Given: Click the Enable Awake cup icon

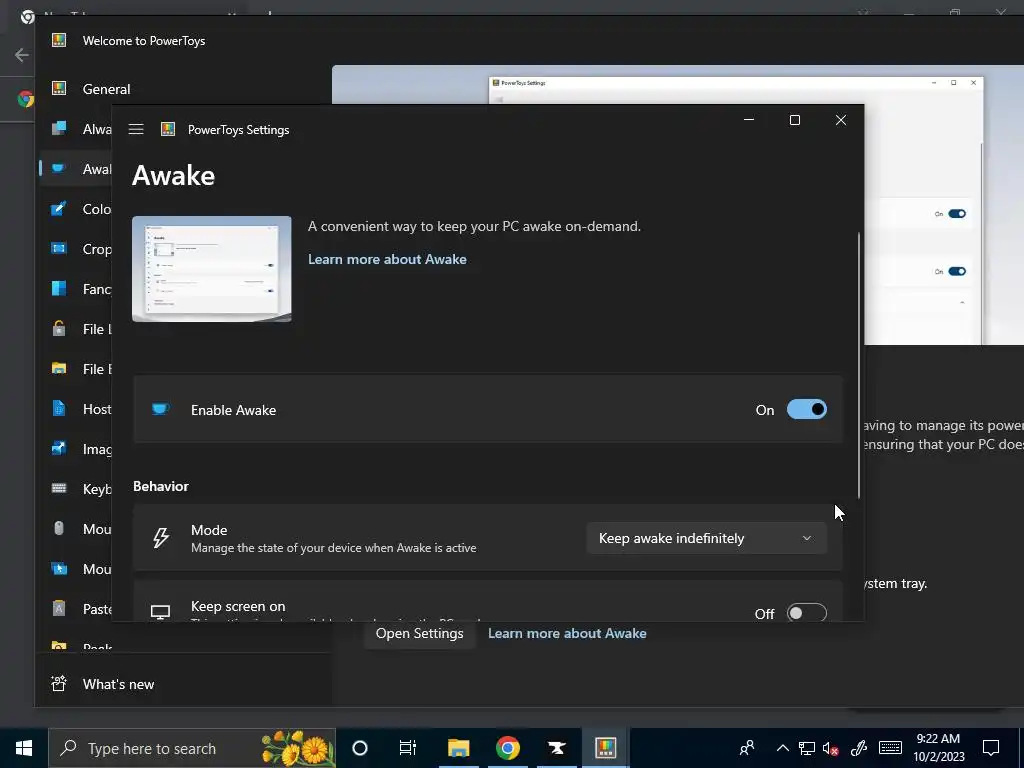Looking at the screenshot, I should click(x=160, y=409).
